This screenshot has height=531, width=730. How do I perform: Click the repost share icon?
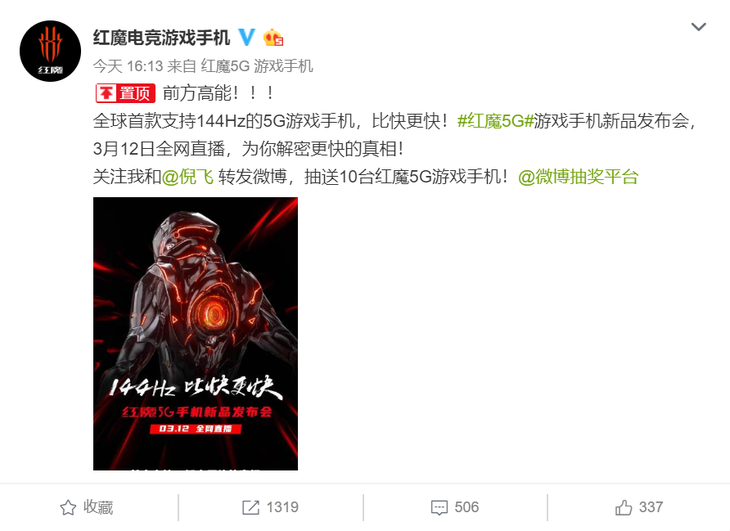point(250,507)
